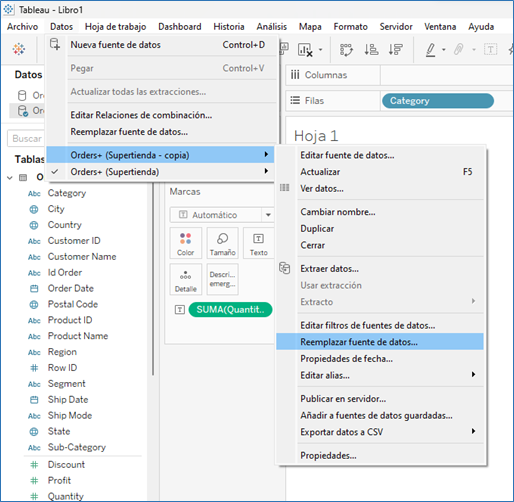Open the Archivo menu
The image size is (514, 502).
[x=22, y=27]
